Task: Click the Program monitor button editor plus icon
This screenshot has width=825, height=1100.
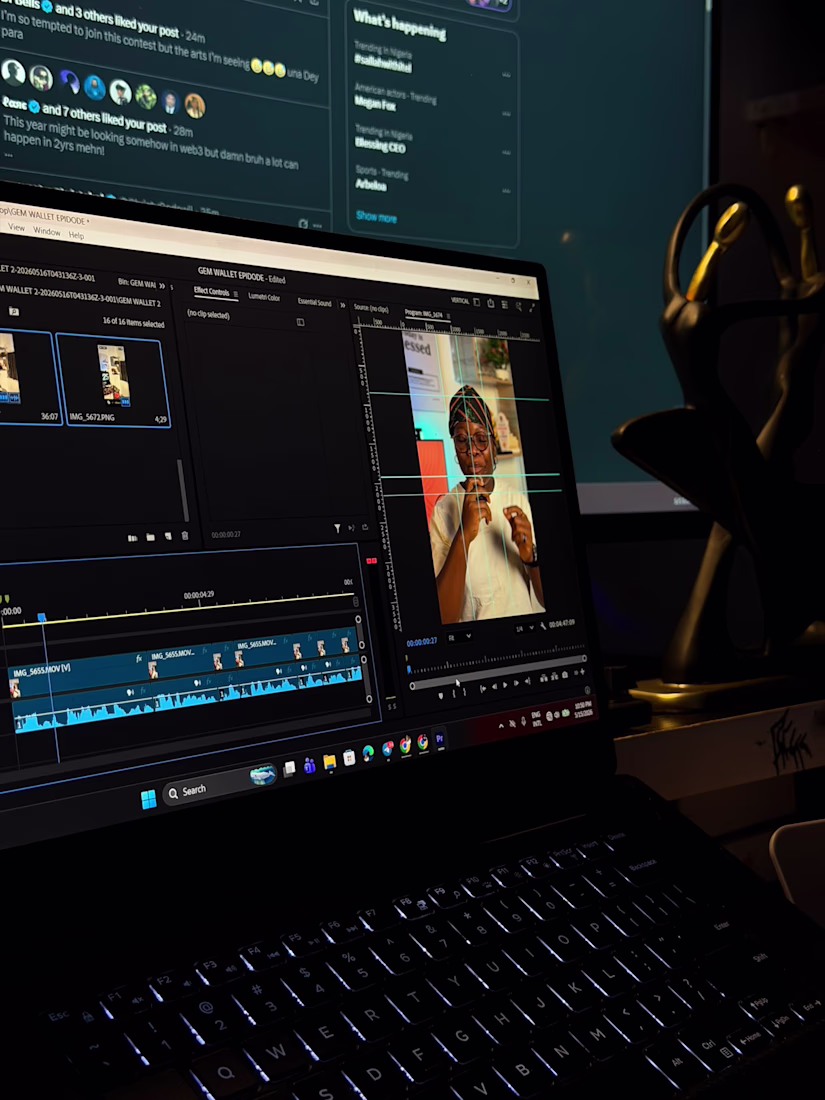Action: (582, 671)
